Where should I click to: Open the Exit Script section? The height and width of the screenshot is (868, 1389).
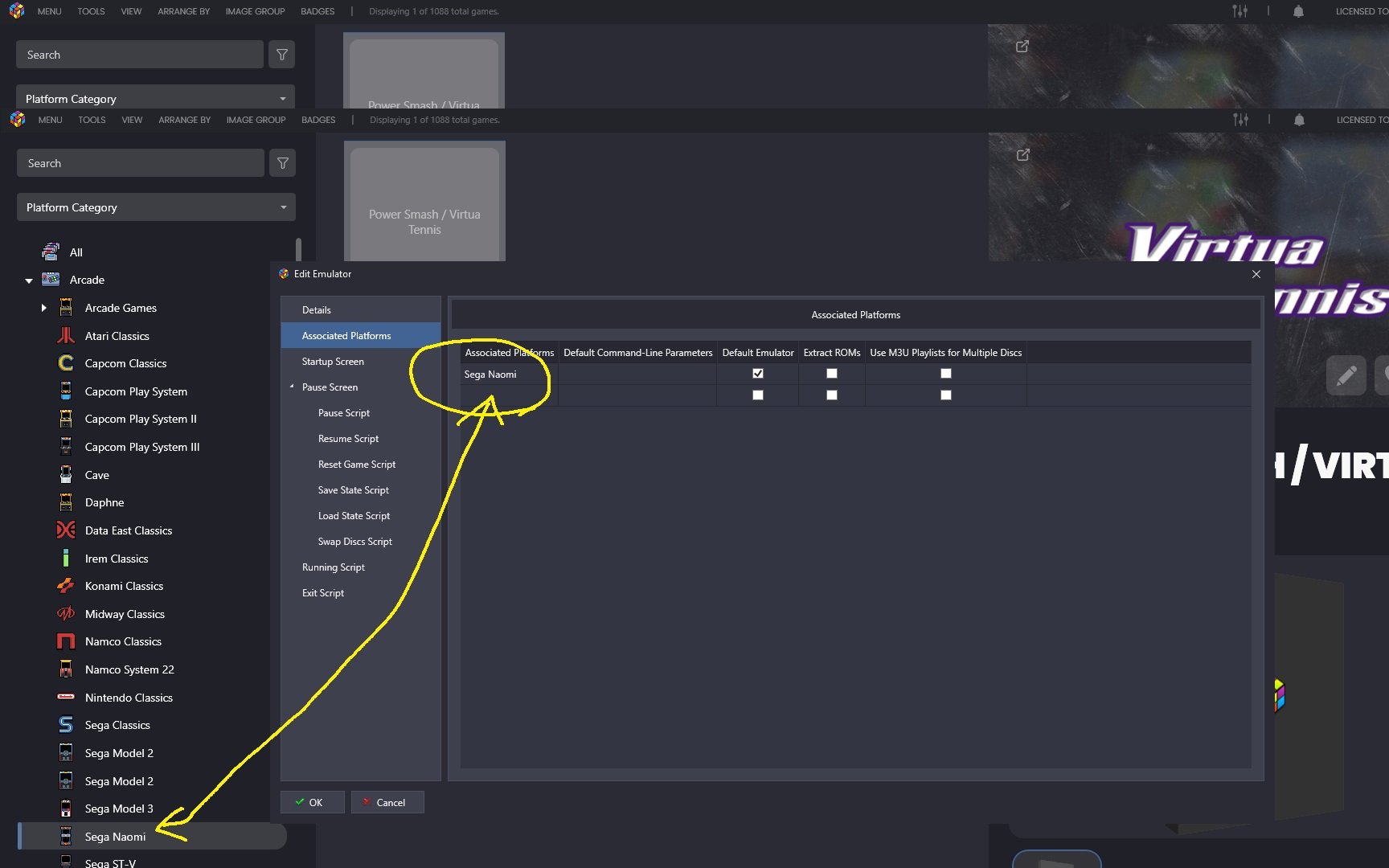tap(360, 593)
